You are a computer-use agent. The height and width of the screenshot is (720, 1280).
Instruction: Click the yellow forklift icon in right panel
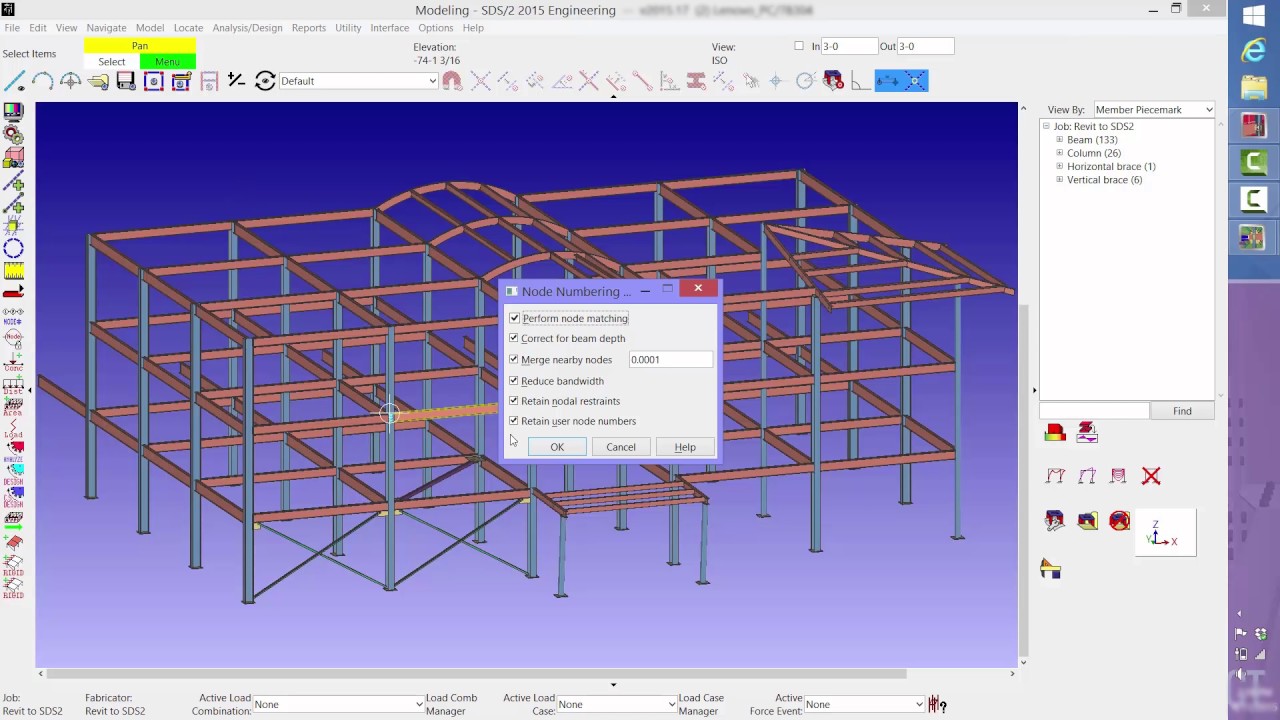1050,569
